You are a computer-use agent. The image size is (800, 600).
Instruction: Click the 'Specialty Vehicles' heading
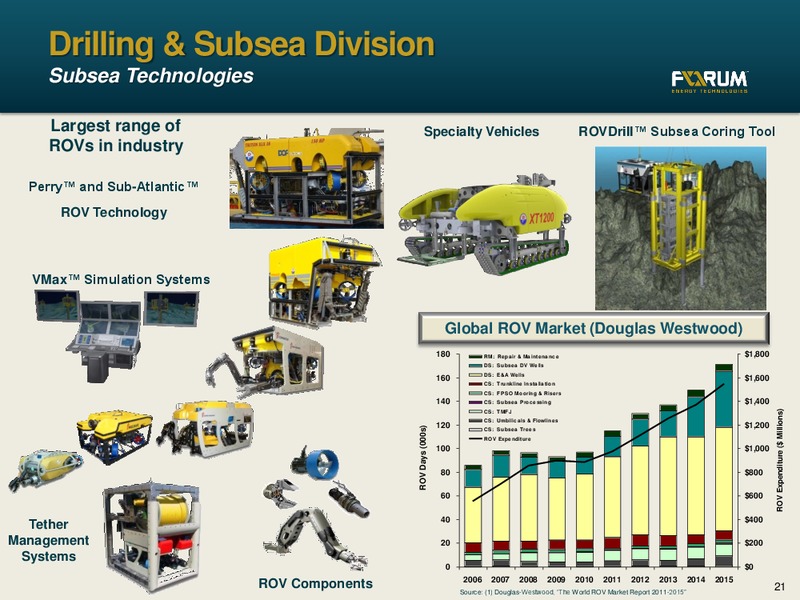pyautogui.click(x=481, y=132)
